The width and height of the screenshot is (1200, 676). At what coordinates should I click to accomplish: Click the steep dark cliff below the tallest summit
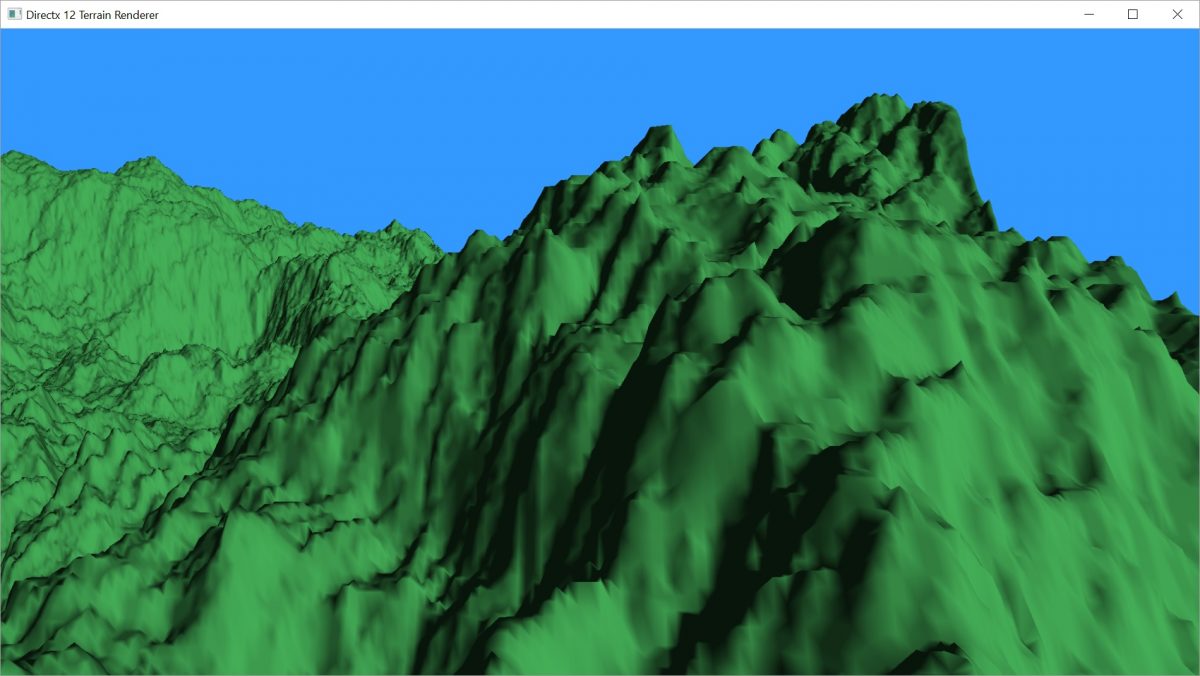(970, 180)
